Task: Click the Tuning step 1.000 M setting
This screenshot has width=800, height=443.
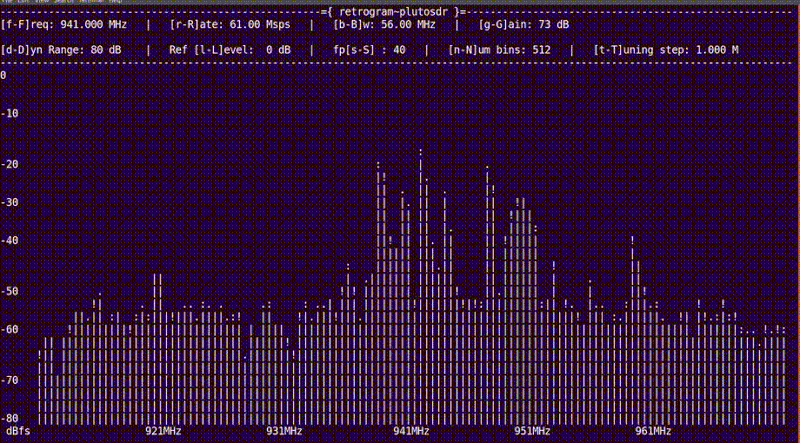Action: coord(666,48)
